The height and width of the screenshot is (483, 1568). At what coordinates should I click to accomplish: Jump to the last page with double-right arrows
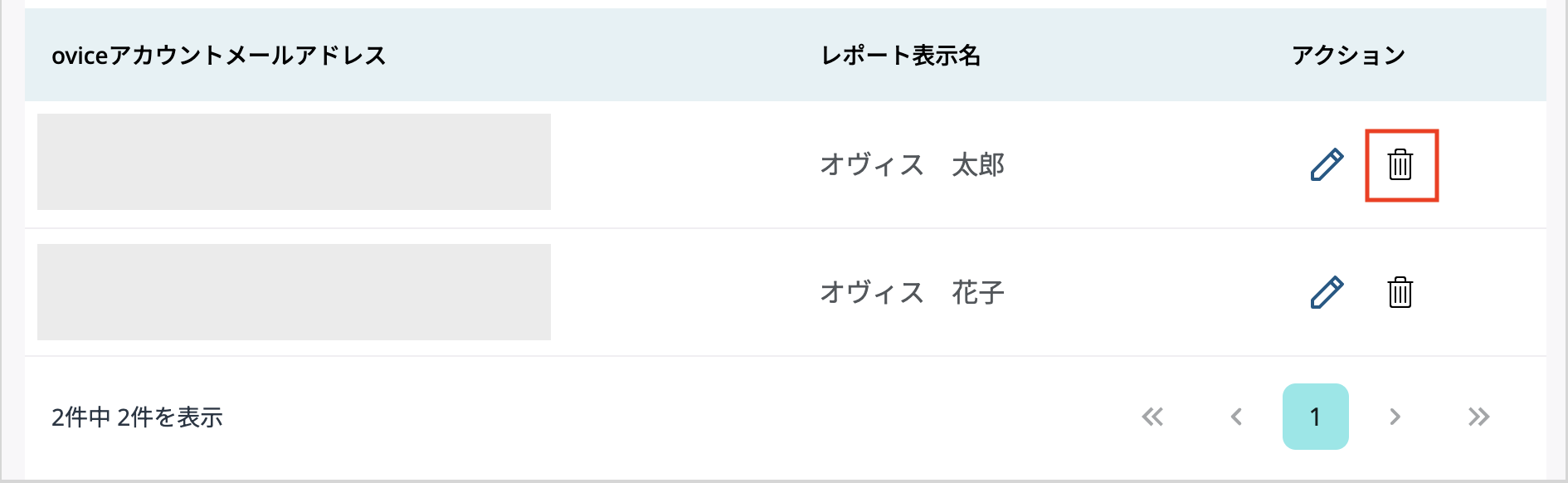click(1478, 417)
